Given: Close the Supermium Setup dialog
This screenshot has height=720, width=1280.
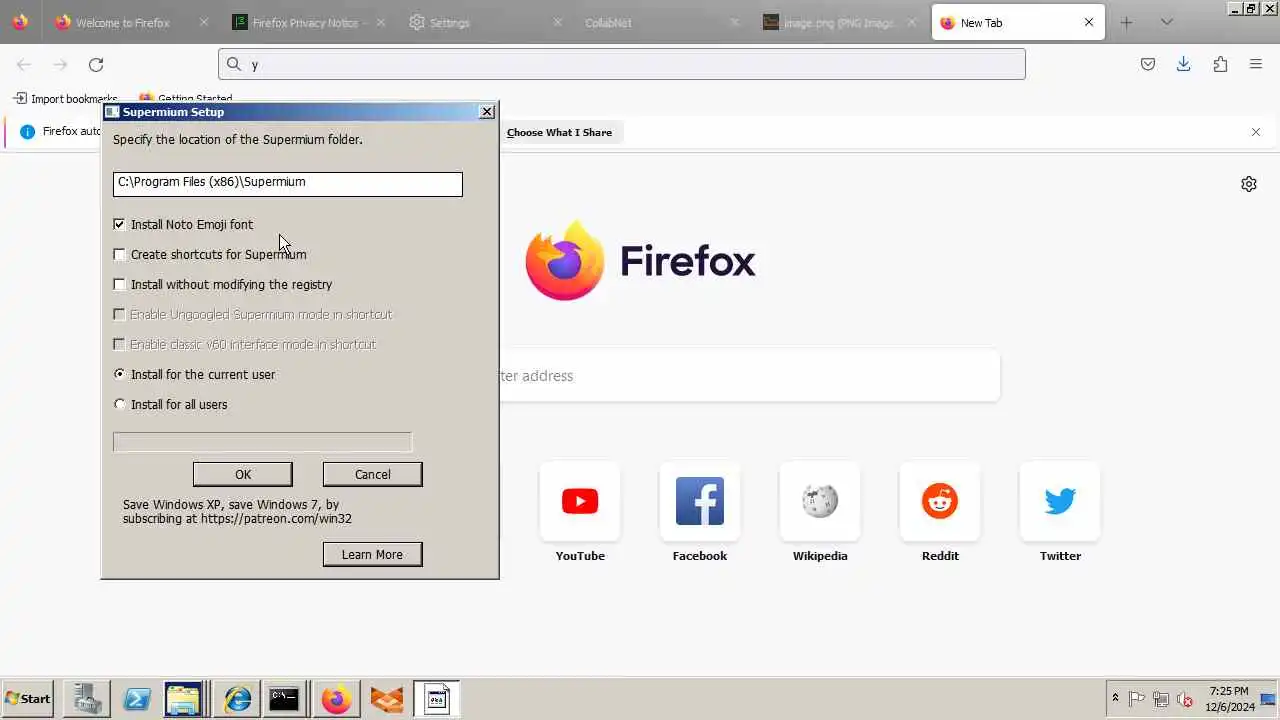Looking at the screenshot, I should 487,112.
